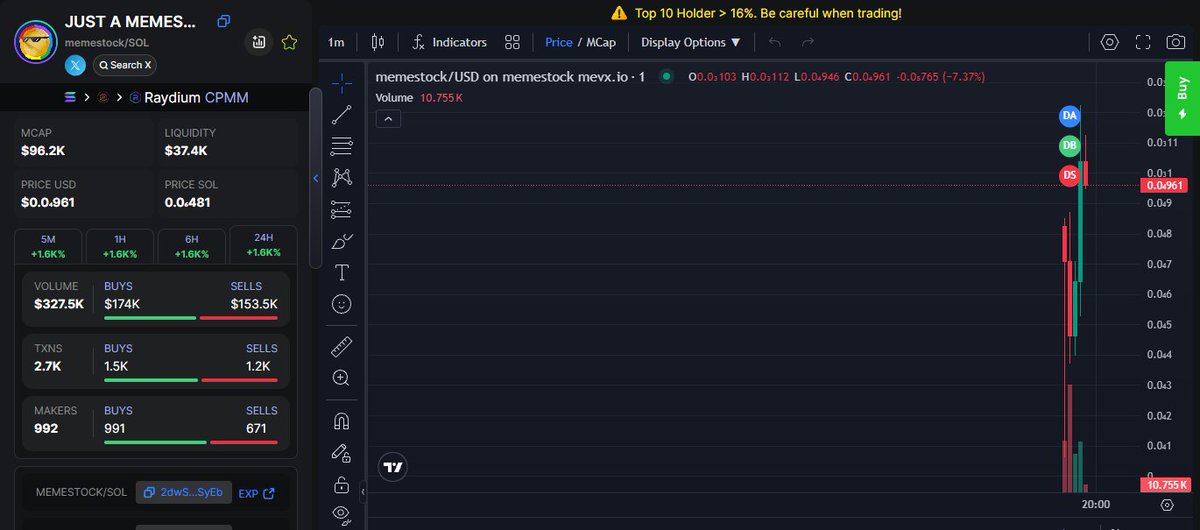The height and width of the screenshot is (530, 1200).
Task: Switch chart to Price mode
Action: [558, 42]
